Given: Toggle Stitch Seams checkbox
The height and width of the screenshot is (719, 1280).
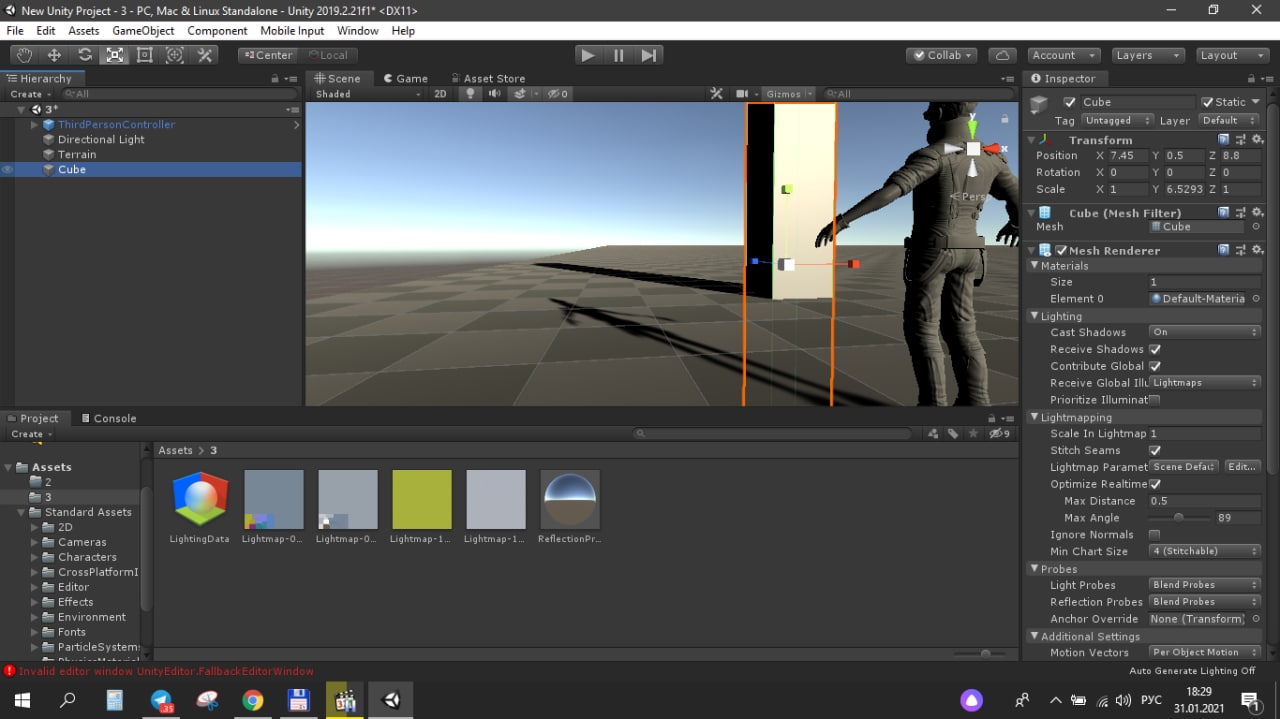Looking at the screenshot, I should (1155, 451).
